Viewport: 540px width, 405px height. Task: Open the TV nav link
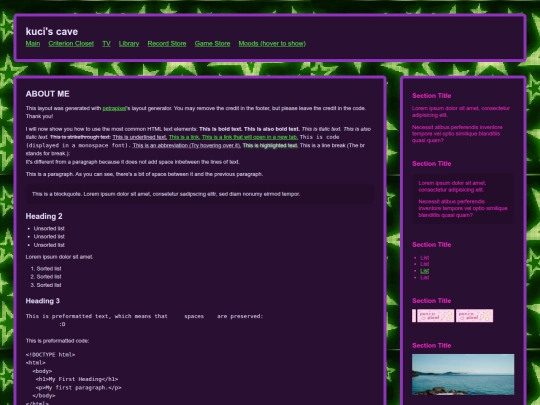(106, 43)
